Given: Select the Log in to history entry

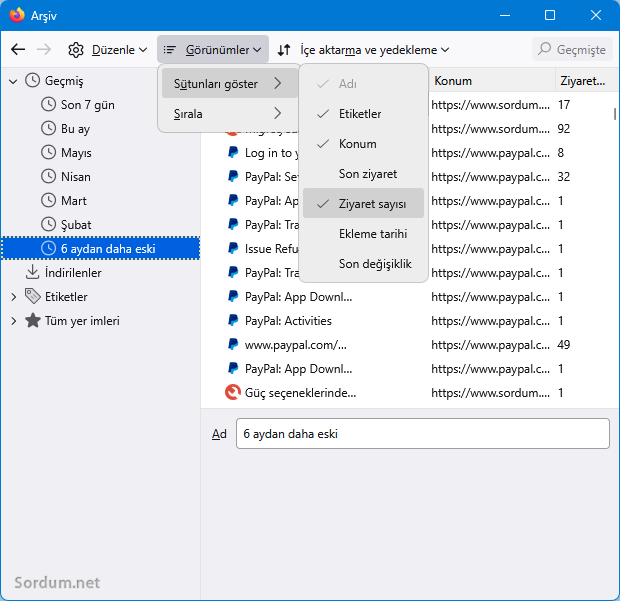Looking at the screenshot, I should click(272, 153).
